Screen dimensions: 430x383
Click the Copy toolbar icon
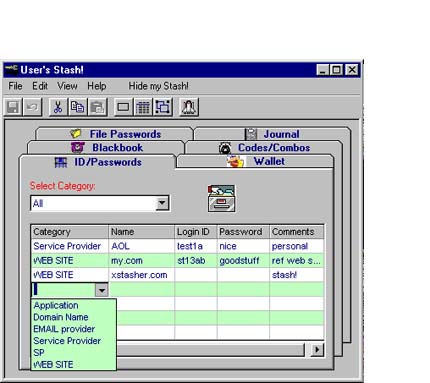77,107
